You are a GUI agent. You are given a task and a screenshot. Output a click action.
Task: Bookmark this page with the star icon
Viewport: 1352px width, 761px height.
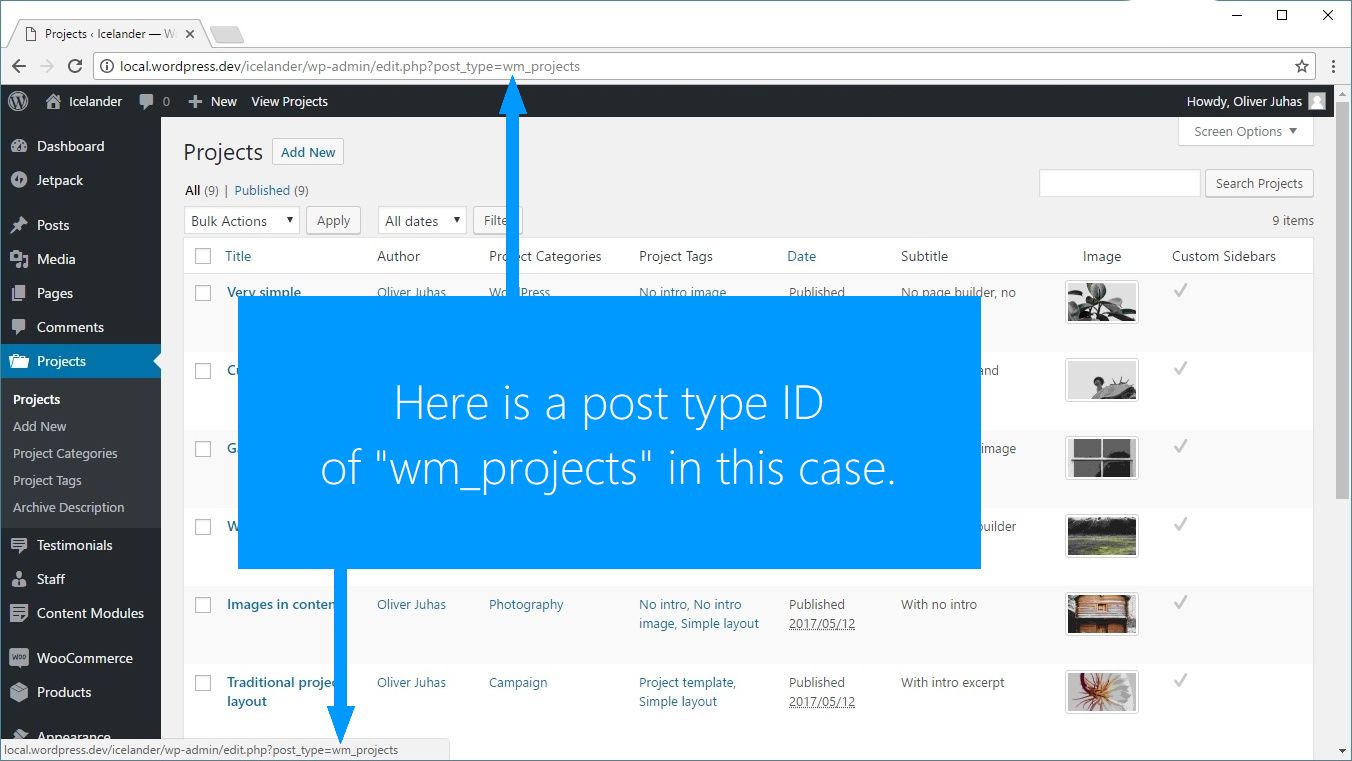point(1301,66)
